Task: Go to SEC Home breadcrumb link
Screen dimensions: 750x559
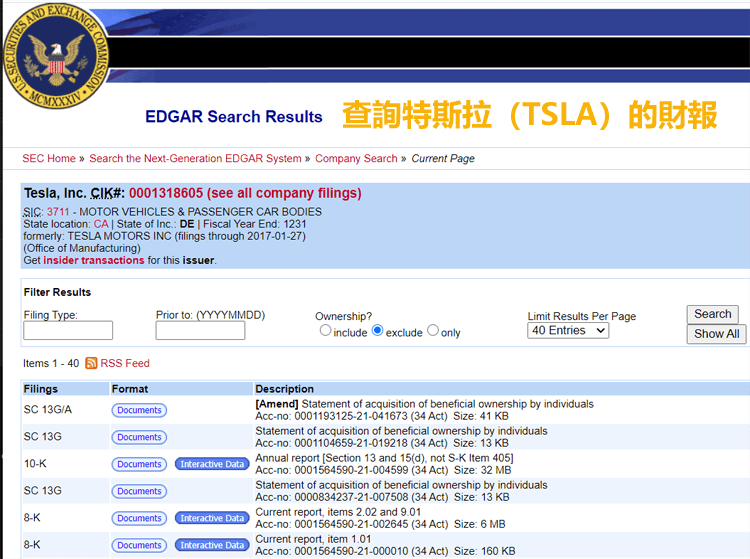Action: point(49,159)
